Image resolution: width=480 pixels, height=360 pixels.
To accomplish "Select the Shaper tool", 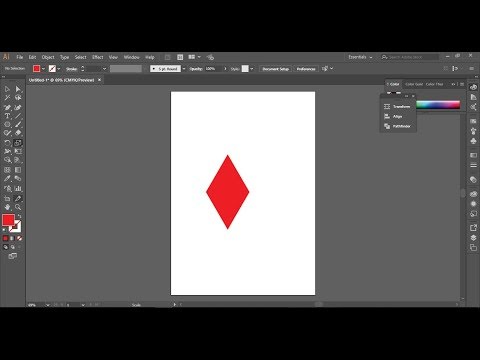I will pyautogui.click(x=7, y=133).
